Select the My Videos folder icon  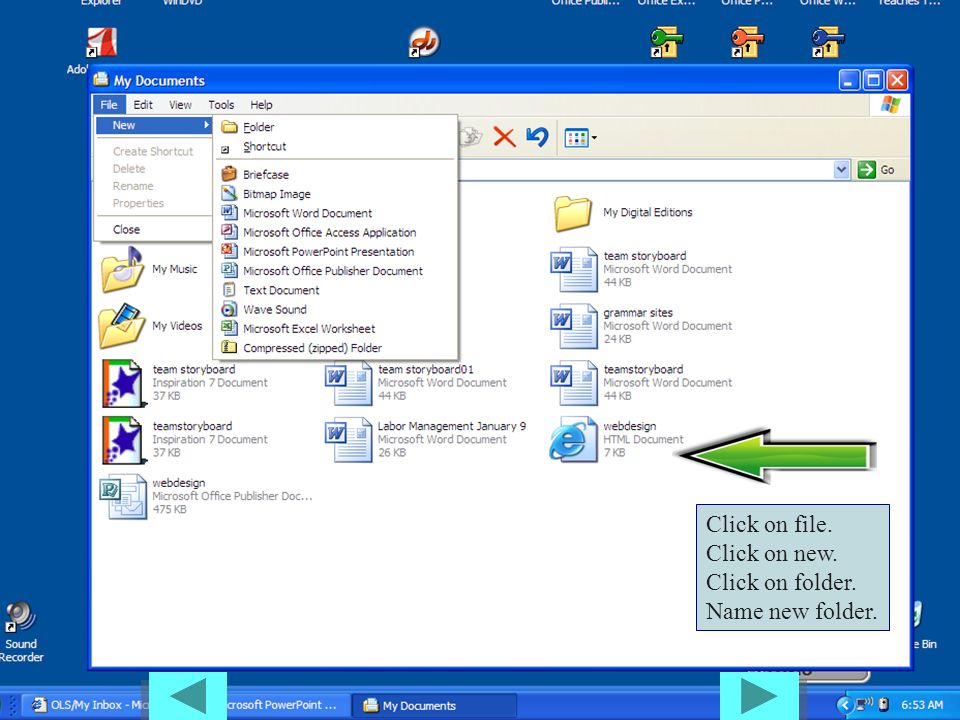coord(122,326)
